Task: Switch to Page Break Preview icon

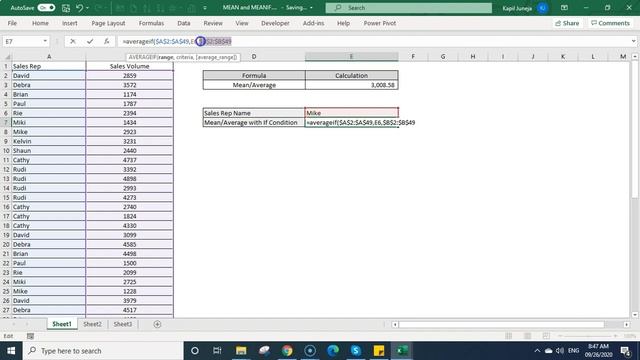Action: (546, 336)
